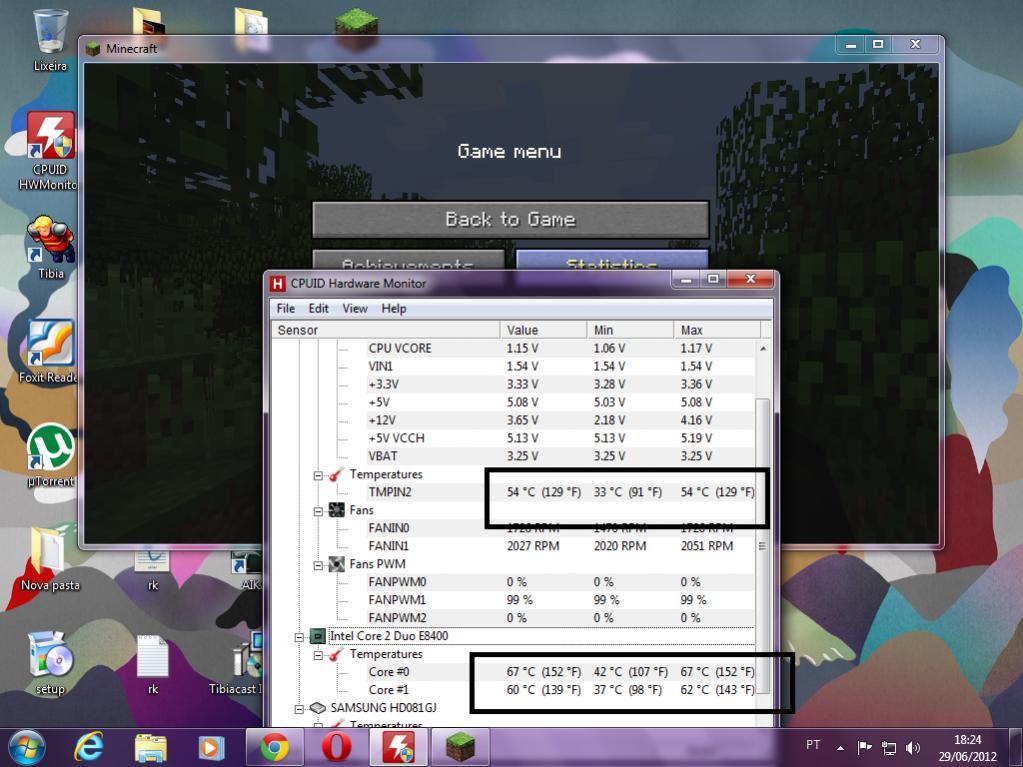
Task: Open the Edit menu in Hardware Monitor
Action: click(x=318, y=308)
